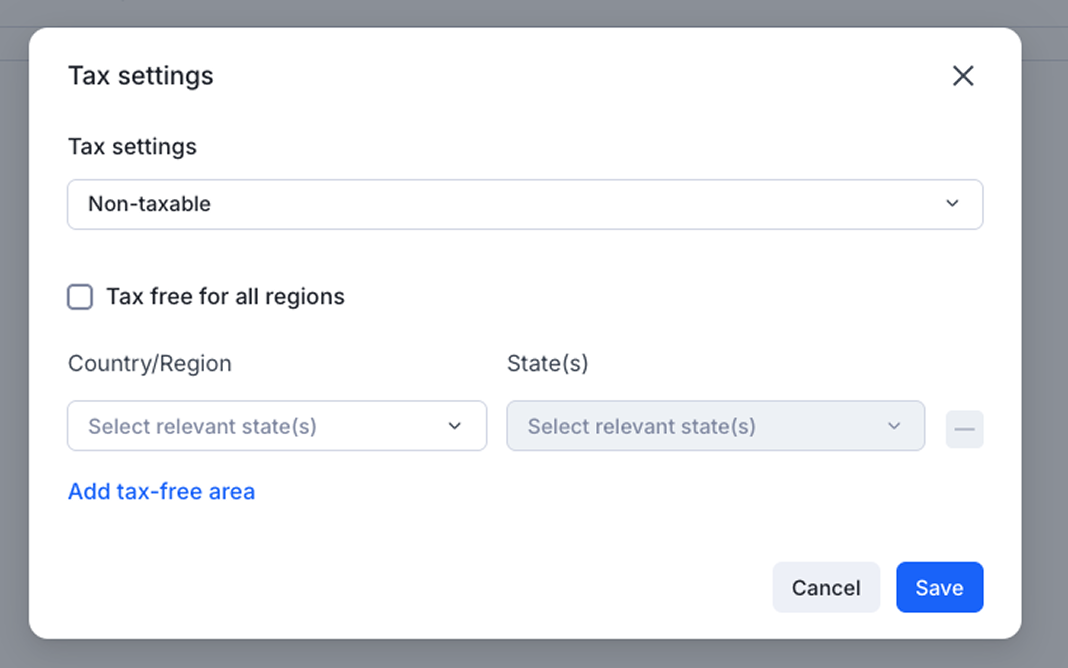1068x668 pixels.
Task: Open the Country/Region selection dropdown
Action: [276, 426]
